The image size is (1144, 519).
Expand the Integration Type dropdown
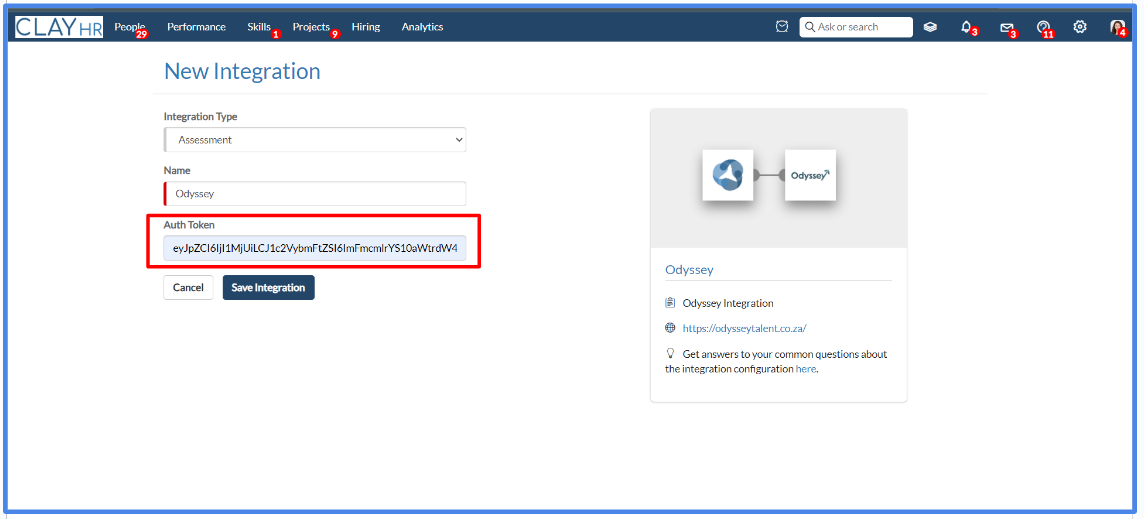click(314, 139)
